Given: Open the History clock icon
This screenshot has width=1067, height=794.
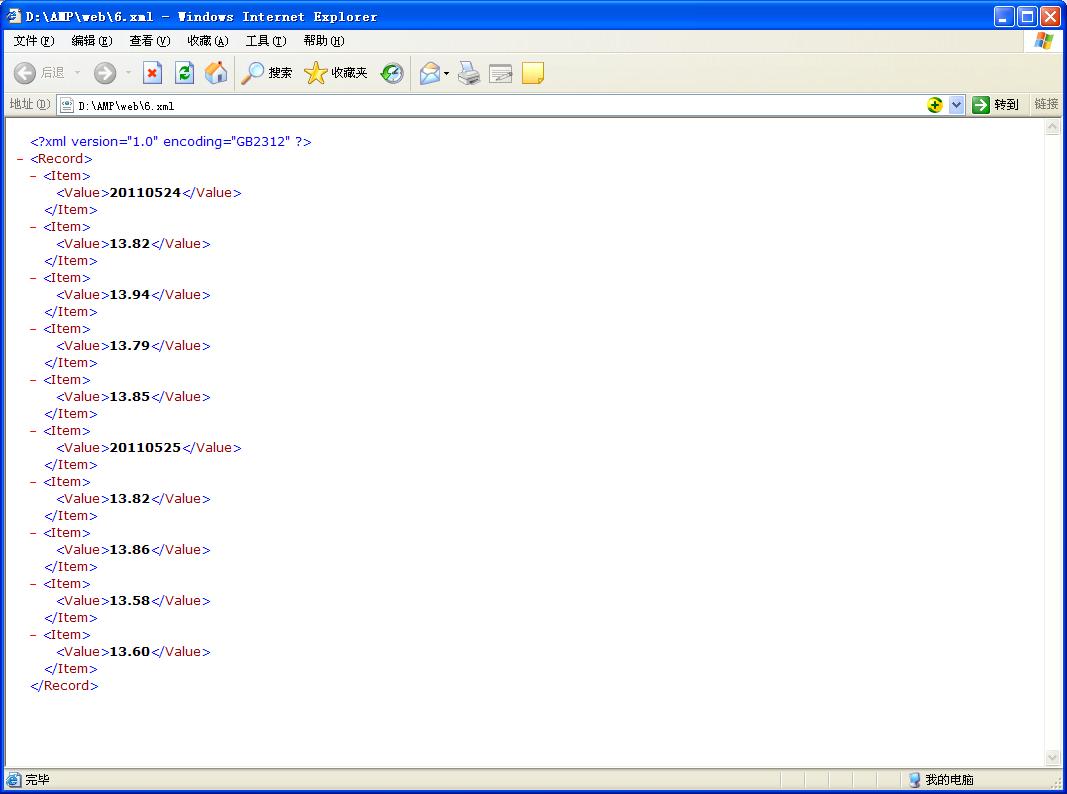Looking at the screenshot, I should pyautogui.click(x=392, y=73).
